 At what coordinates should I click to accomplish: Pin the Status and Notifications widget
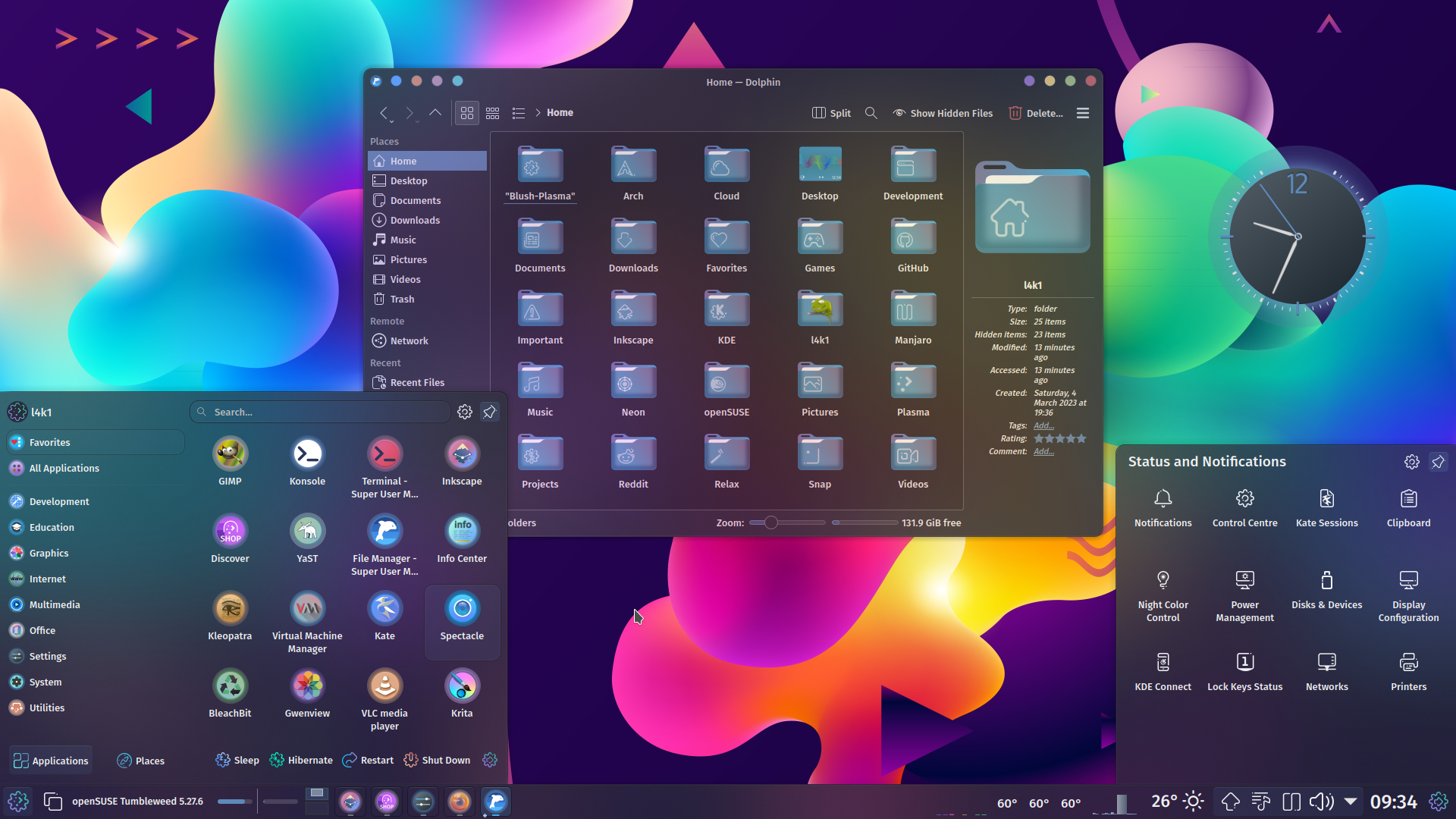pyautogui.click(x=1439, y=461)
